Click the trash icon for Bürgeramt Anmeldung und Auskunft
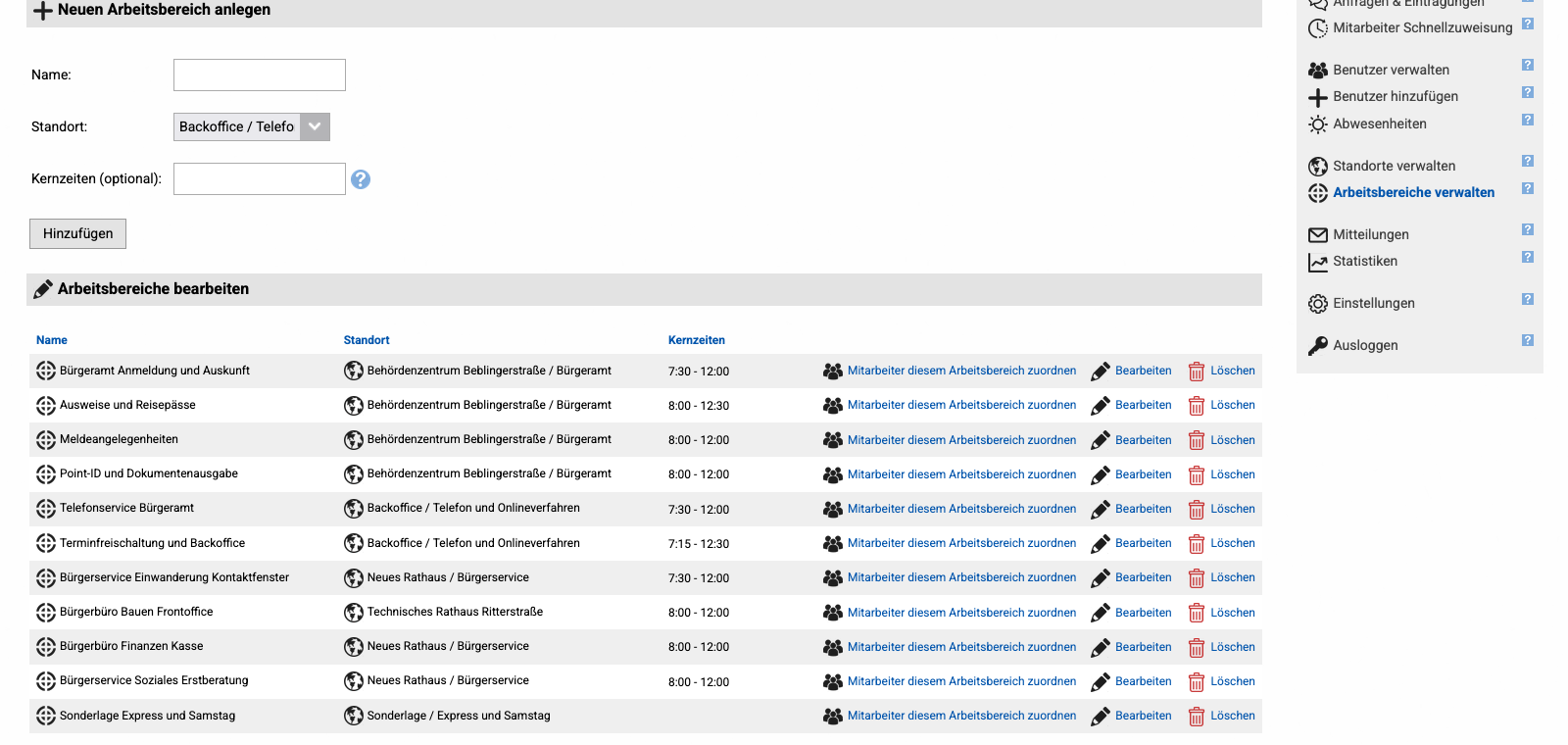The image size is (1568, 745). (1197, 372)
